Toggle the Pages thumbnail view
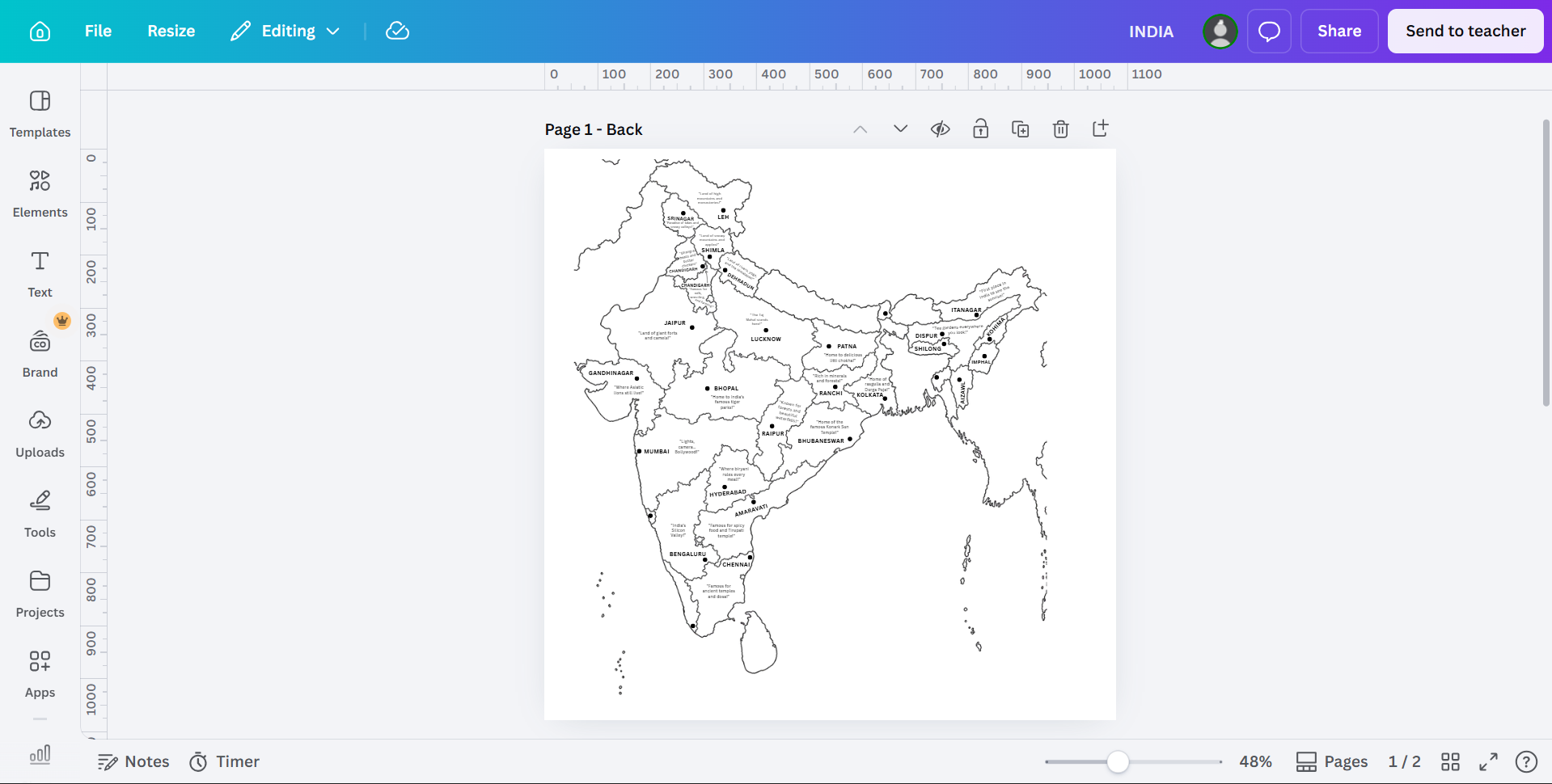1552x784 pixels. pyautogui.click(x=1331, y=761)
